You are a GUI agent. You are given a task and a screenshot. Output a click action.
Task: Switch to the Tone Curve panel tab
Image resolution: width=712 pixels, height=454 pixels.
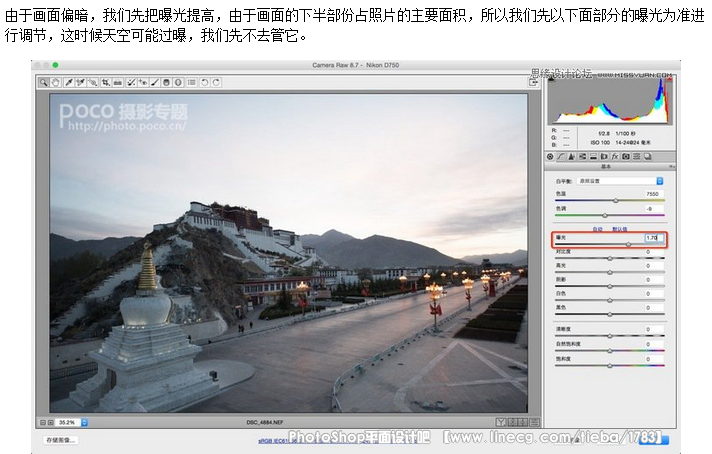(561, 157)
